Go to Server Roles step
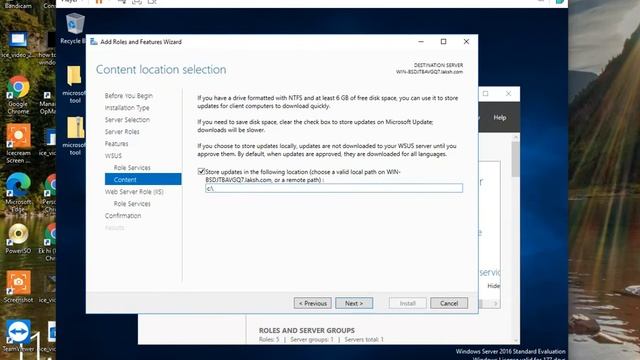 pos(122,131)
